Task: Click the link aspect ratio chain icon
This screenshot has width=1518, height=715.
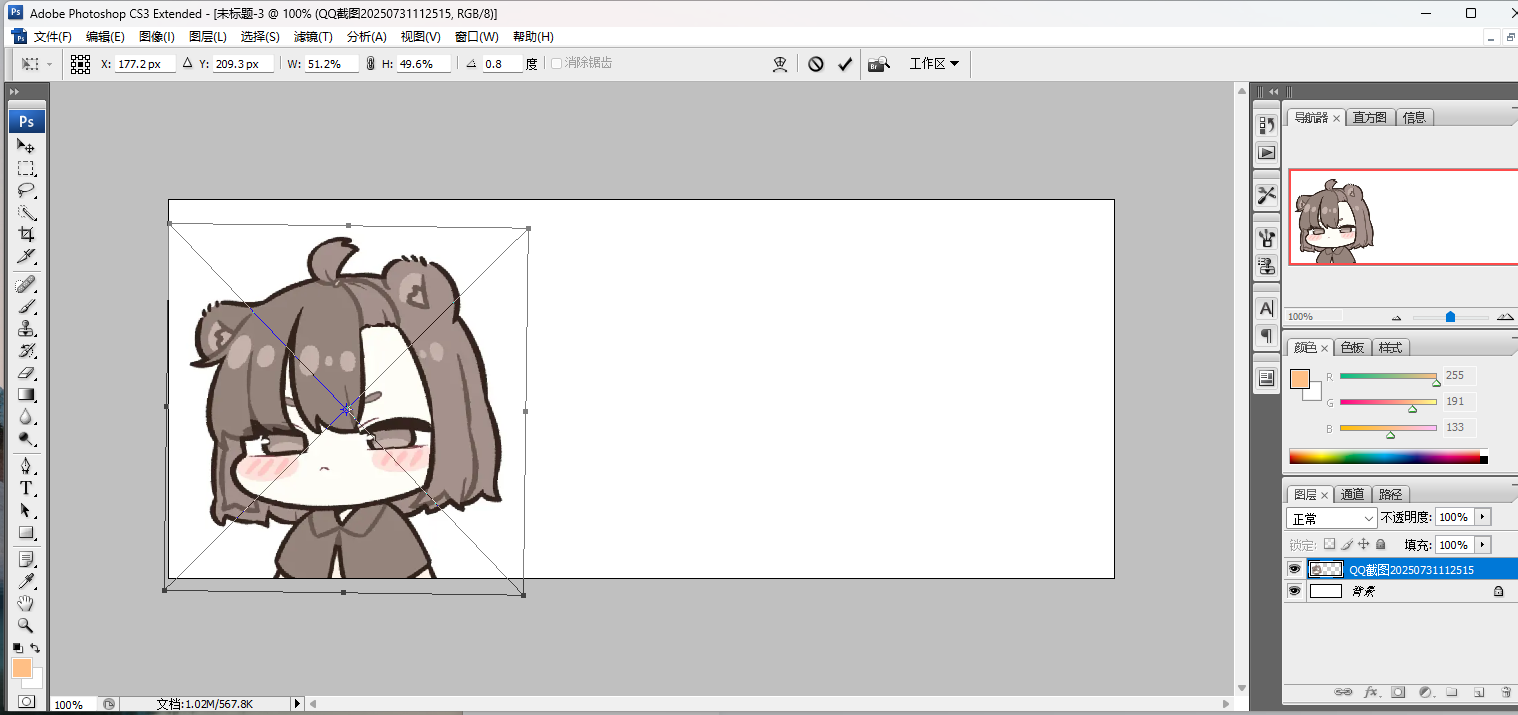Action: [370, 64]
